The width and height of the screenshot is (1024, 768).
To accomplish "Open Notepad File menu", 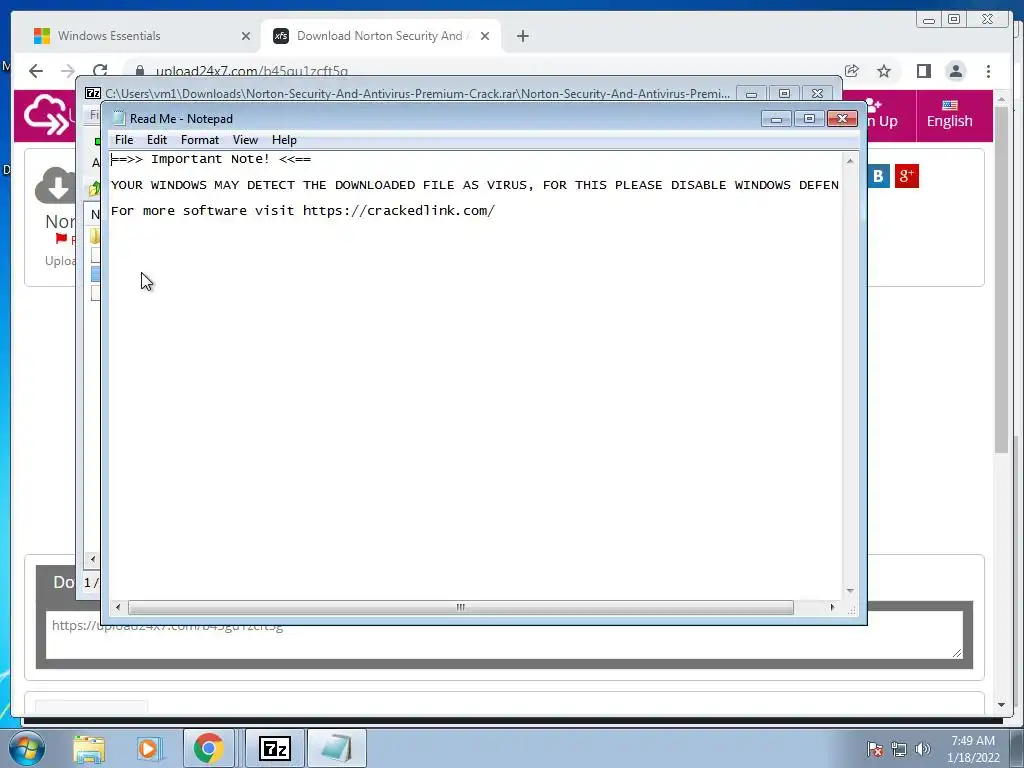I will tap(123, 140).
